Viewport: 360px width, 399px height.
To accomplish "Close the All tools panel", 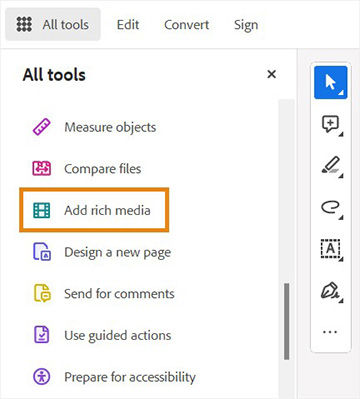I will 272,74.
